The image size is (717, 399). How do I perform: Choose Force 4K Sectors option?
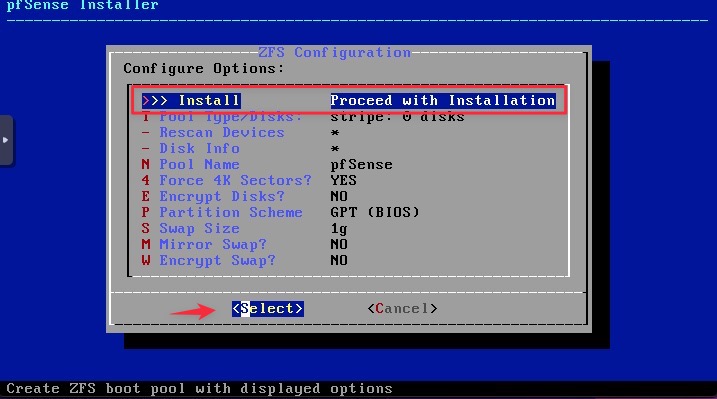click(x=227, y=181)
